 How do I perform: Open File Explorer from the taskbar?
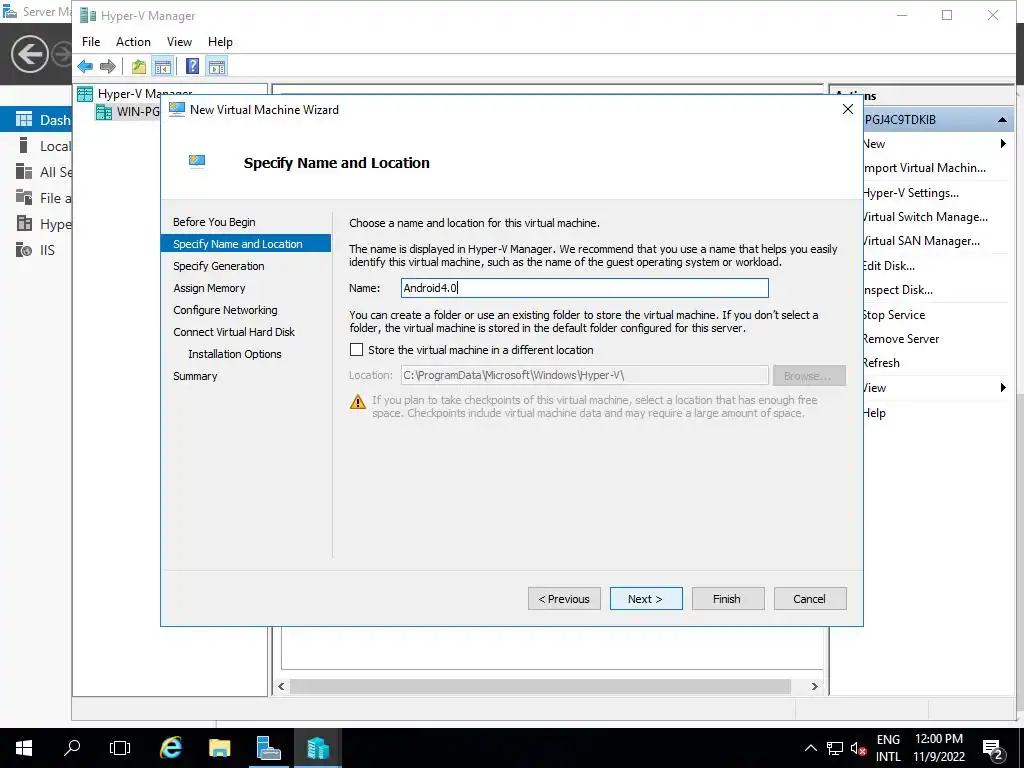[219, 748]
